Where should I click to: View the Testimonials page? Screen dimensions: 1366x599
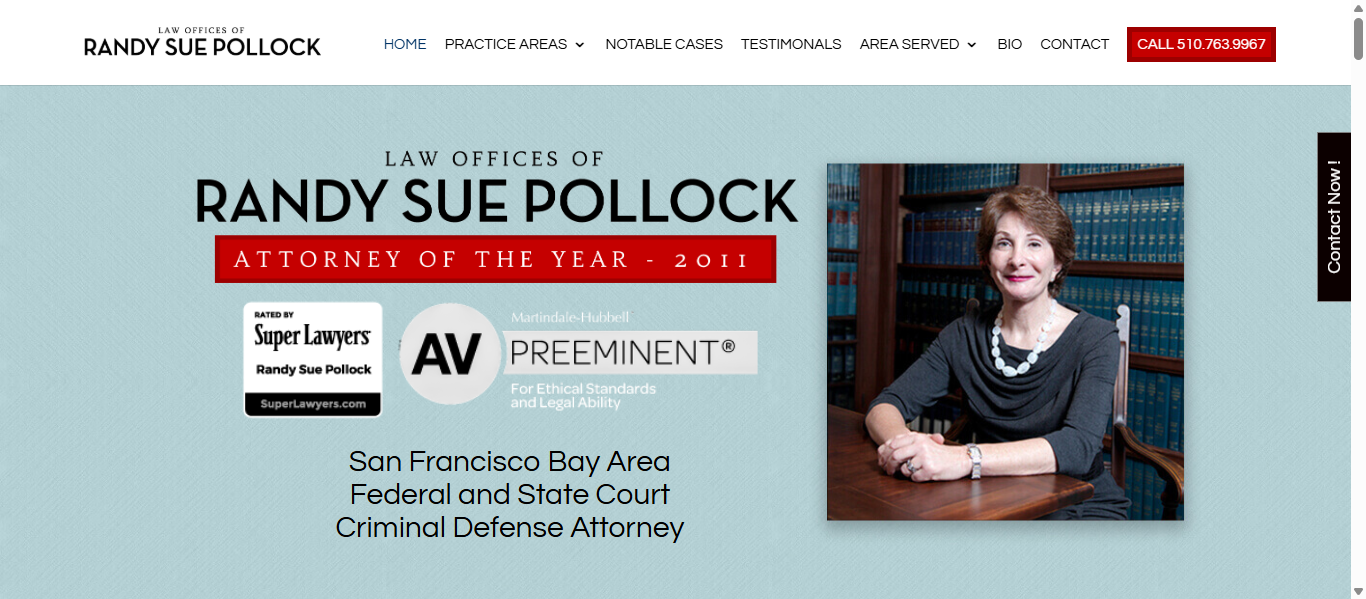click(x=791, y=44)
